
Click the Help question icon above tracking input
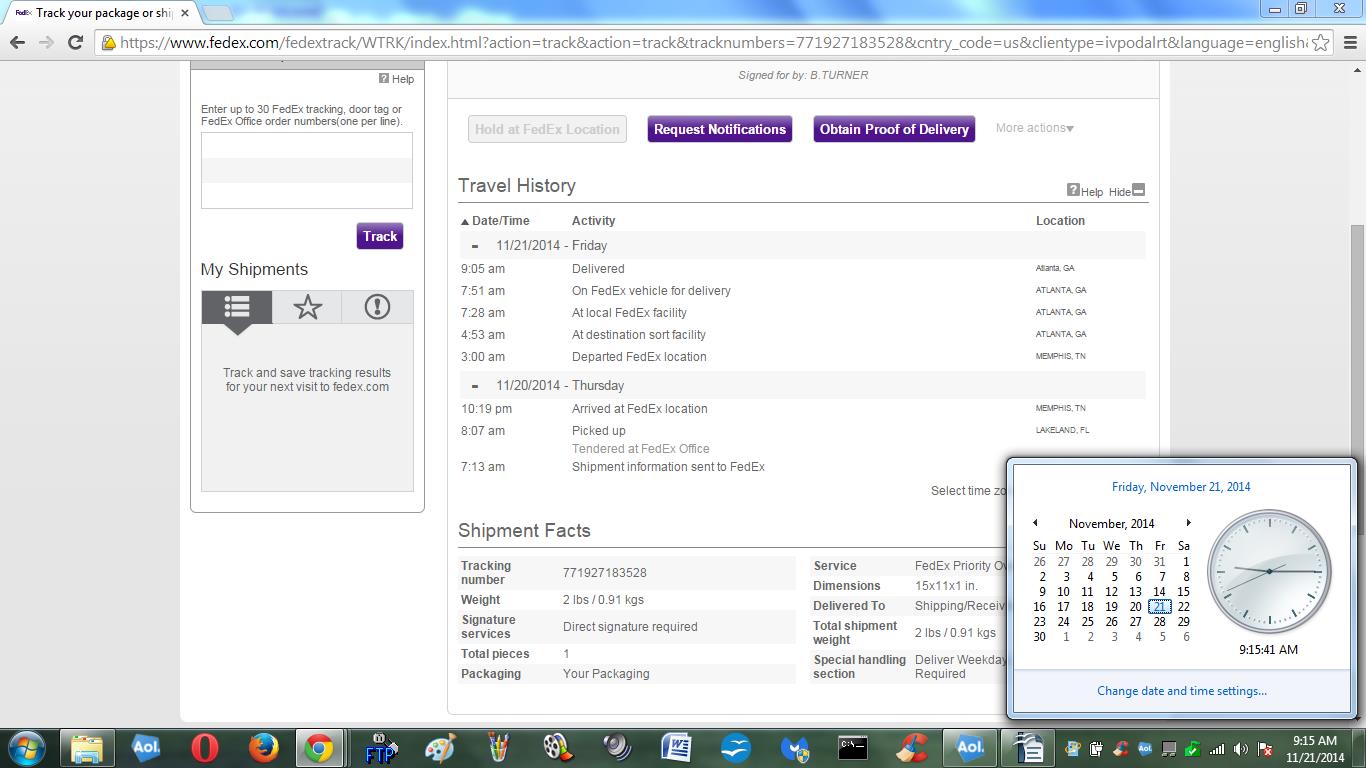tap(384, 78)
